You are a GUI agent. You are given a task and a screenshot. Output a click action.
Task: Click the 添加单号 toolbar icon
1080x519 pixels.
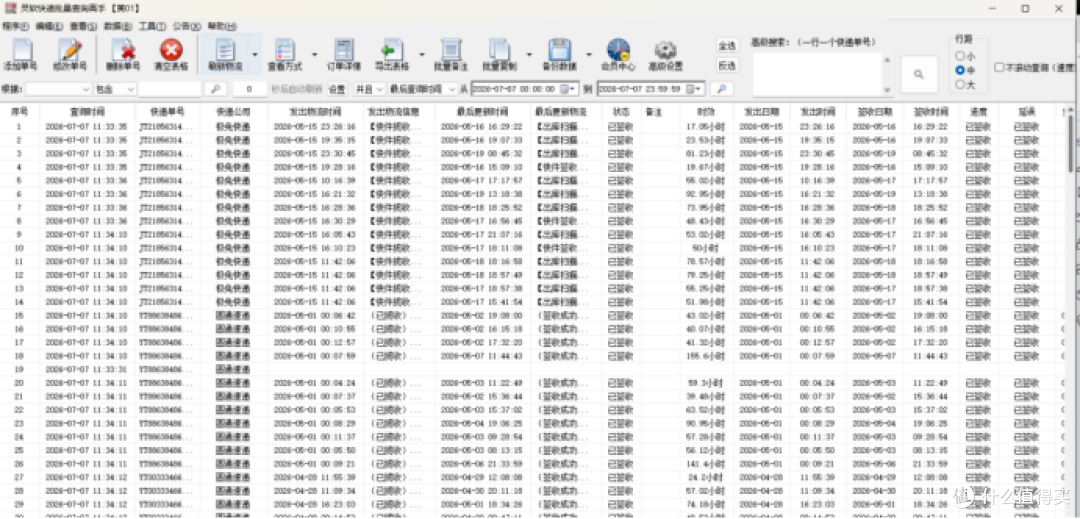21,54
